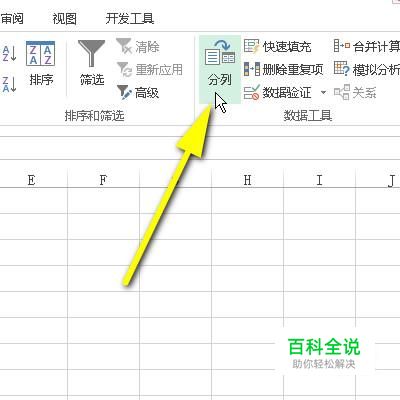Open the 排序 custom sort dialog

pyautogui.click(x=41, y=63)
